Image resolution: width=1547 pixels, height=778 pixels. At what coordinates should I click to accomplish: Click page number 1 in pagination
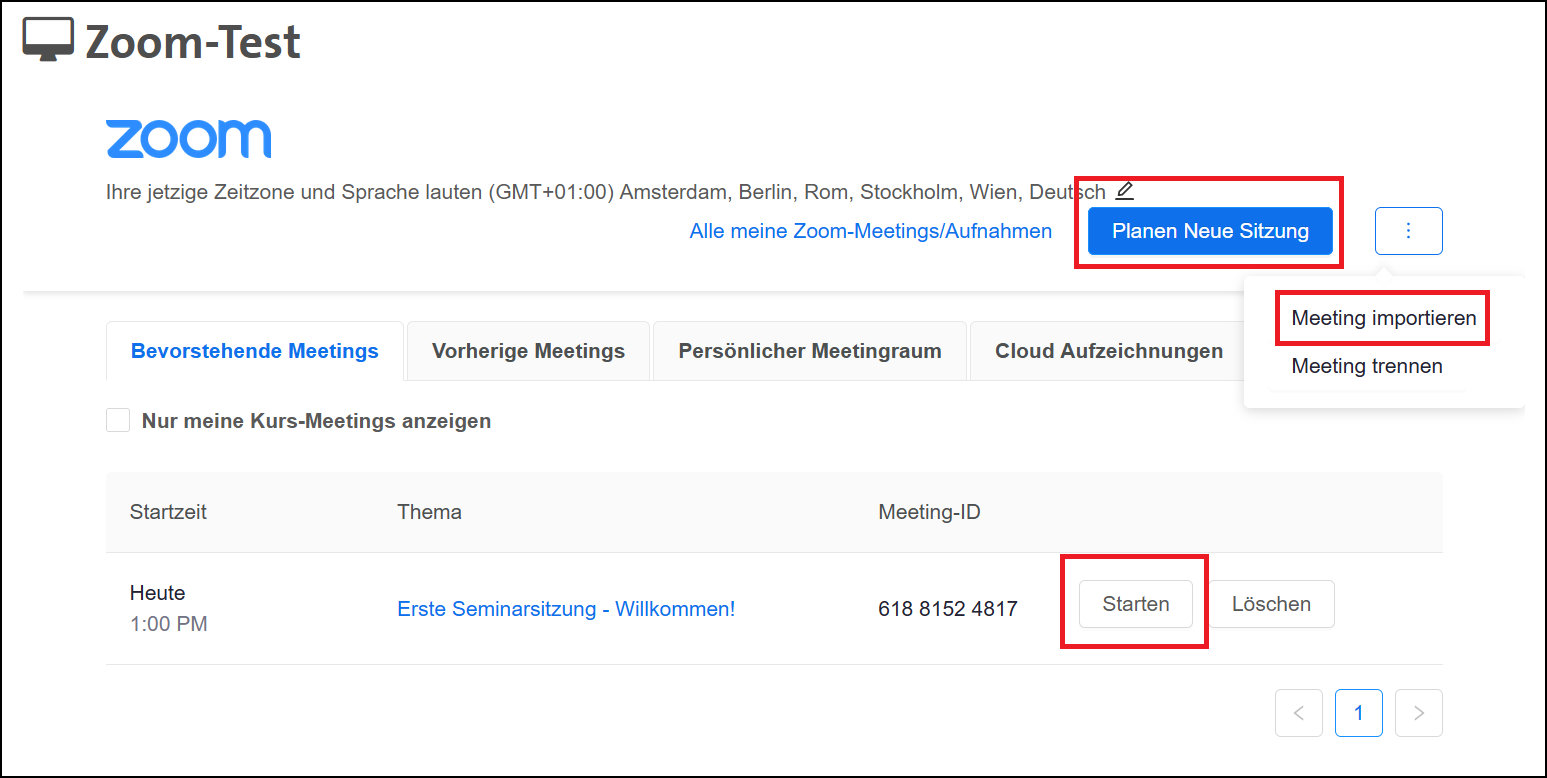click(1358, 713)
